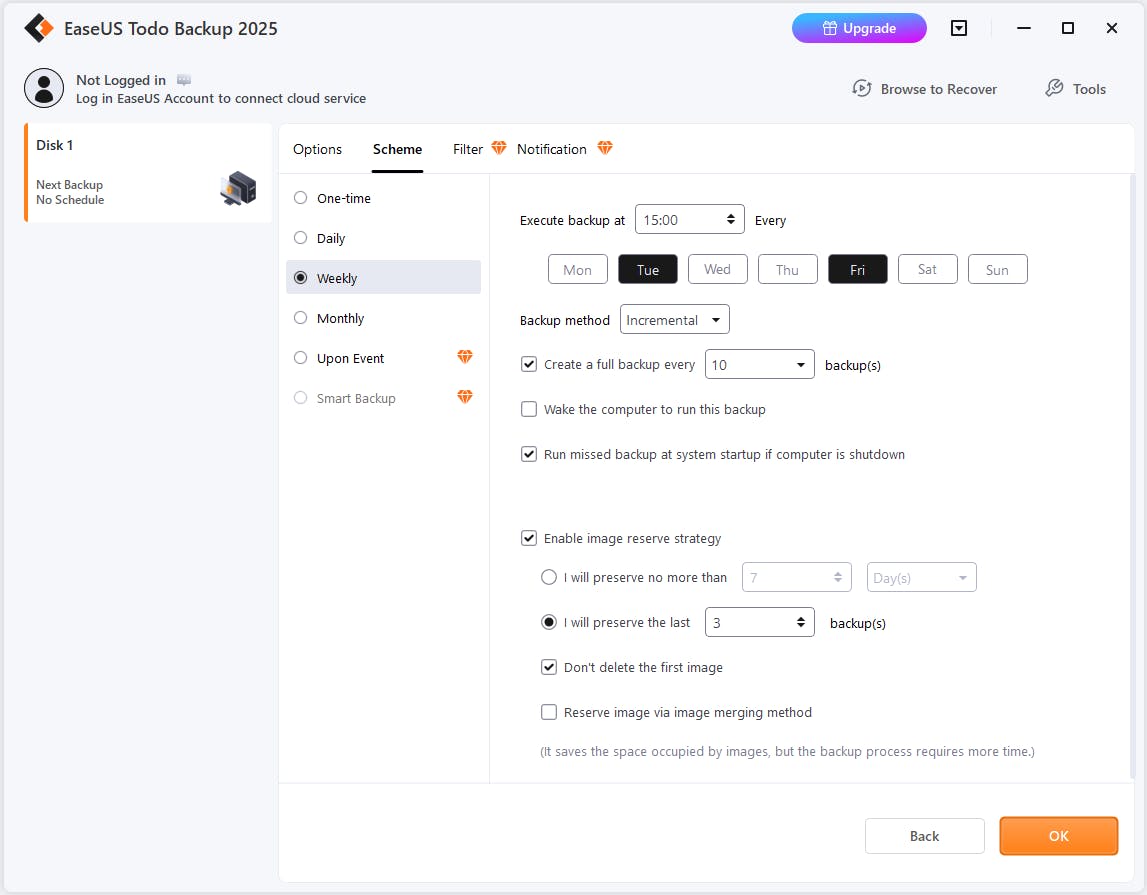
Task: Click the Disk 1 computer icon
Action: [x=238, y=188]
